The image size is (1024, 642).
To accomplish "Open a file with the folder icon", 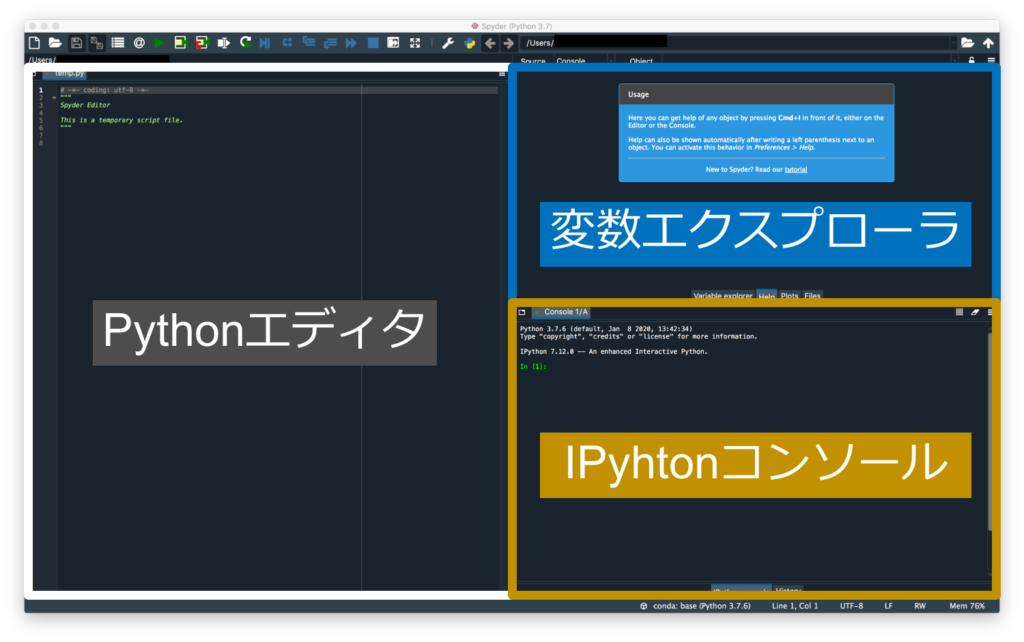I will [x=56, y=43].
